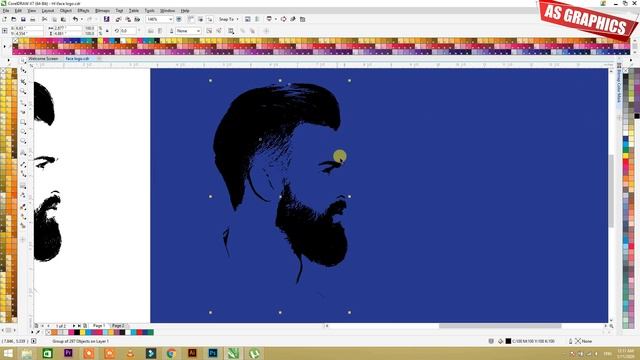Switch to the Welcome Screen tab
Viewport: 640px width, 360px height.
pyautogui.click(x=43, y=59)
